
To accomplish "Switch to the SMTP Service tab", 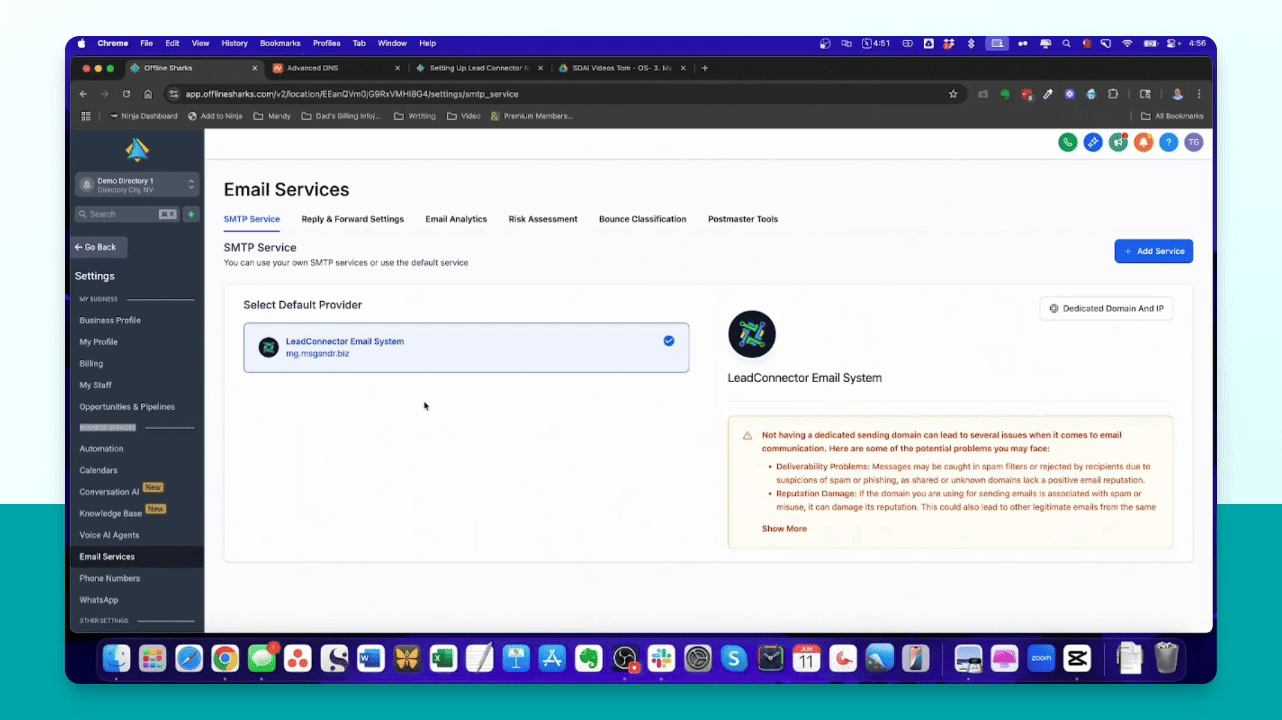I will tap(251, 219).
